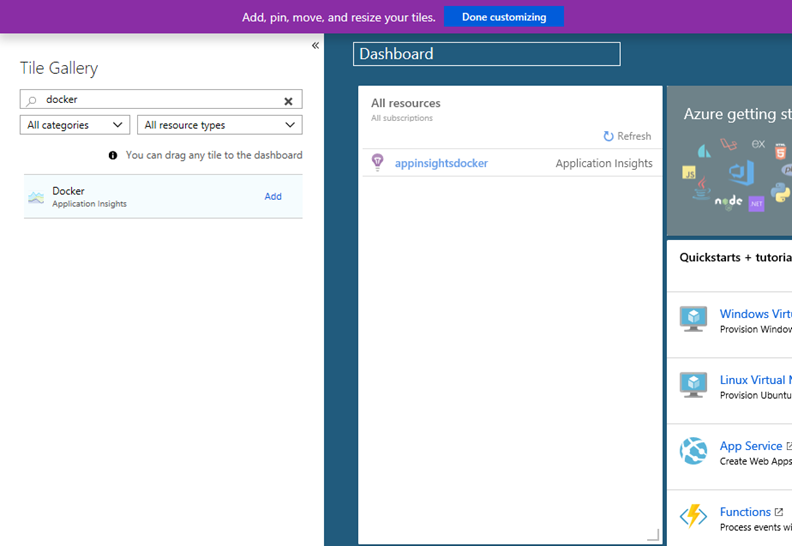
Task: Click the .NET badge in Azure tile
Action: coord(756,204)
